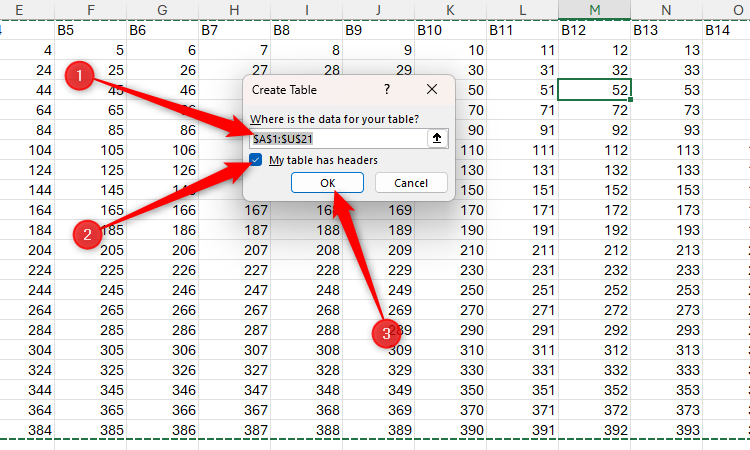750x450 pixels.
Task: Click the Create Table help question mark
Action: tap(387, 89)
